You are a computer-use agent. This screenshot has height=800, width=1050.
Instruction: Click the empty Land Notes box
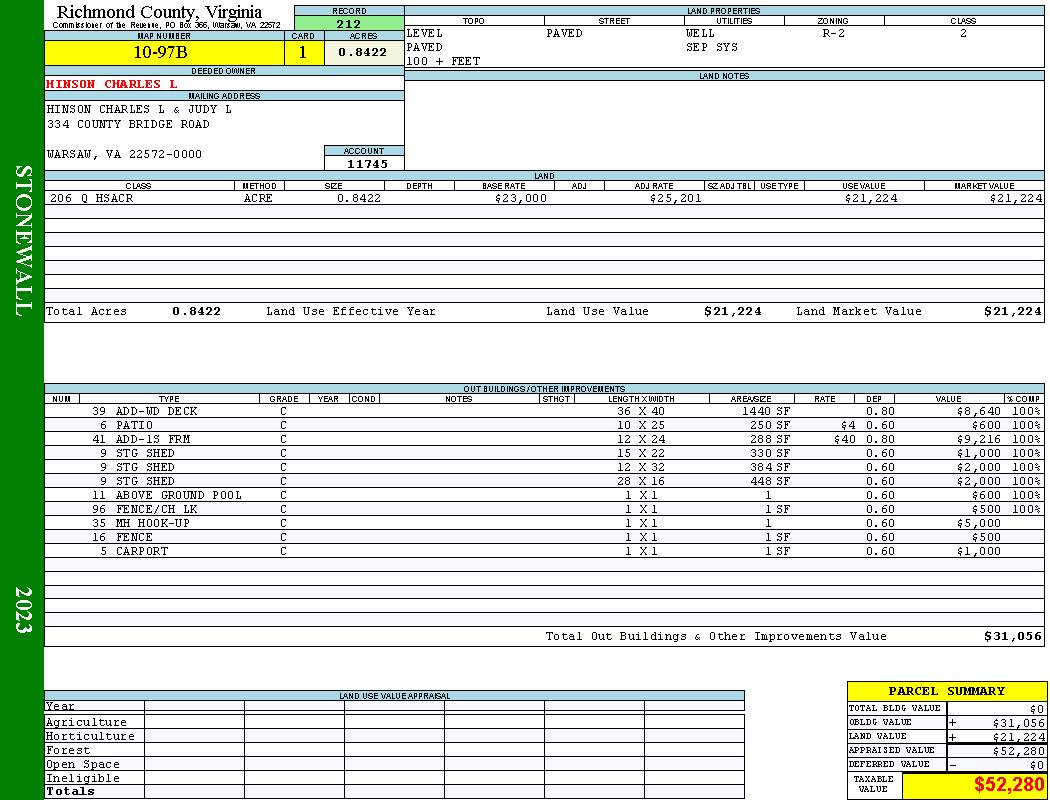(x=725, y=125)
